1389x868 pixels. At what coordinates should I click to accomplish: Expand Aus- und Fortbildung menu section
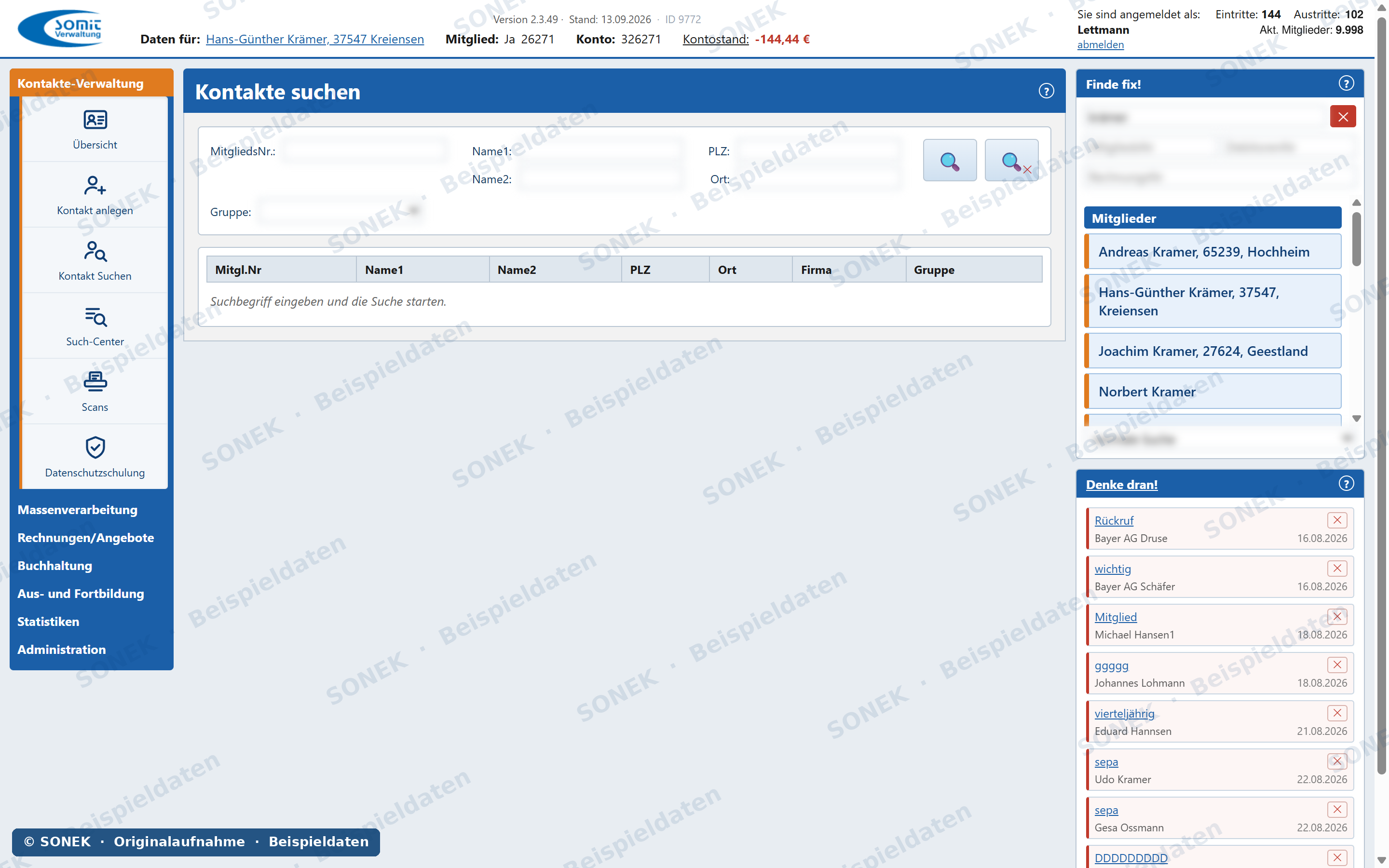(x=81, y=594)
